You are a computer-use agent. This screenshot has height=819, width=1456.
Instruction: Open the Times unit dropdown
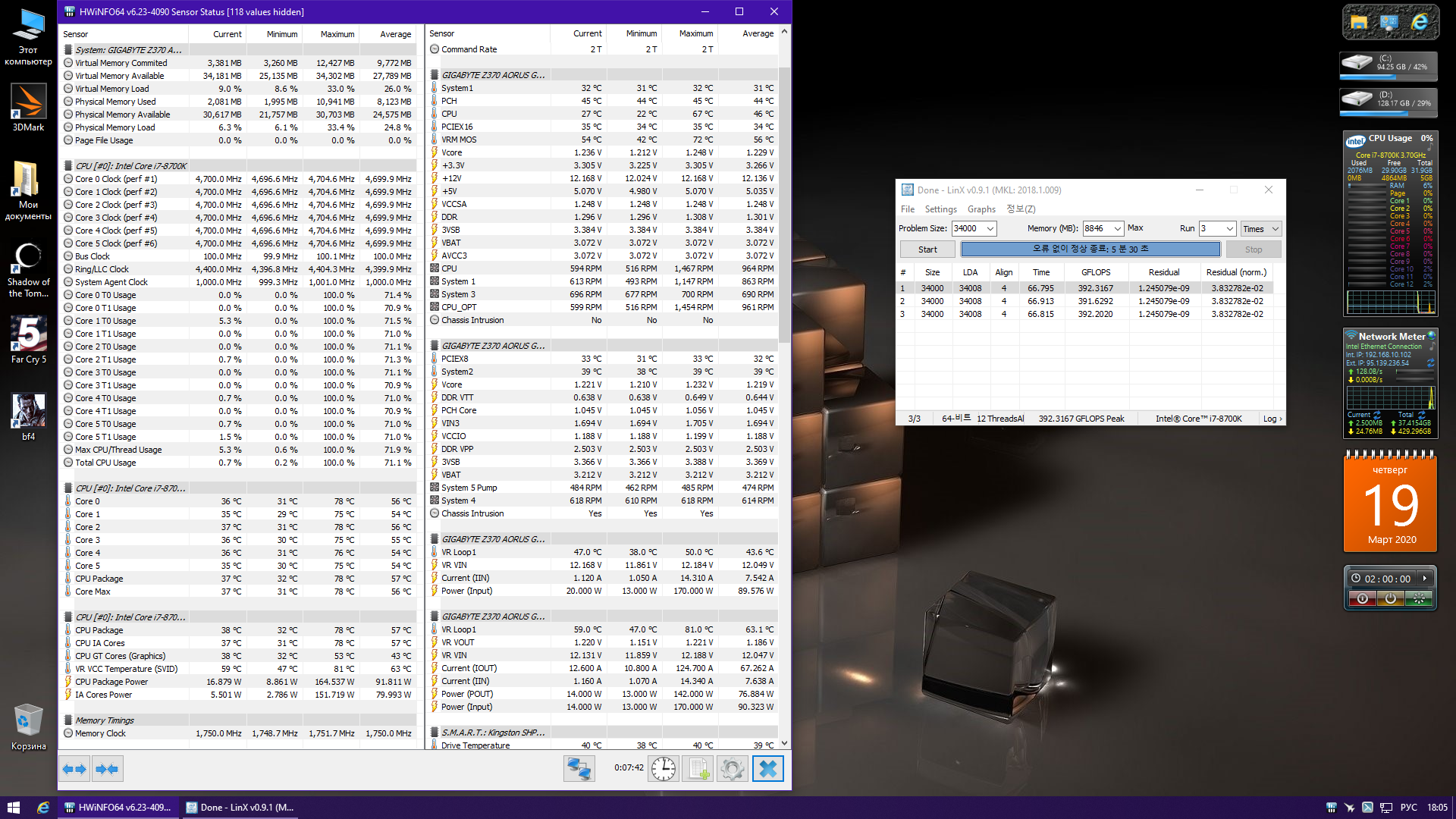coord(1275,228)
